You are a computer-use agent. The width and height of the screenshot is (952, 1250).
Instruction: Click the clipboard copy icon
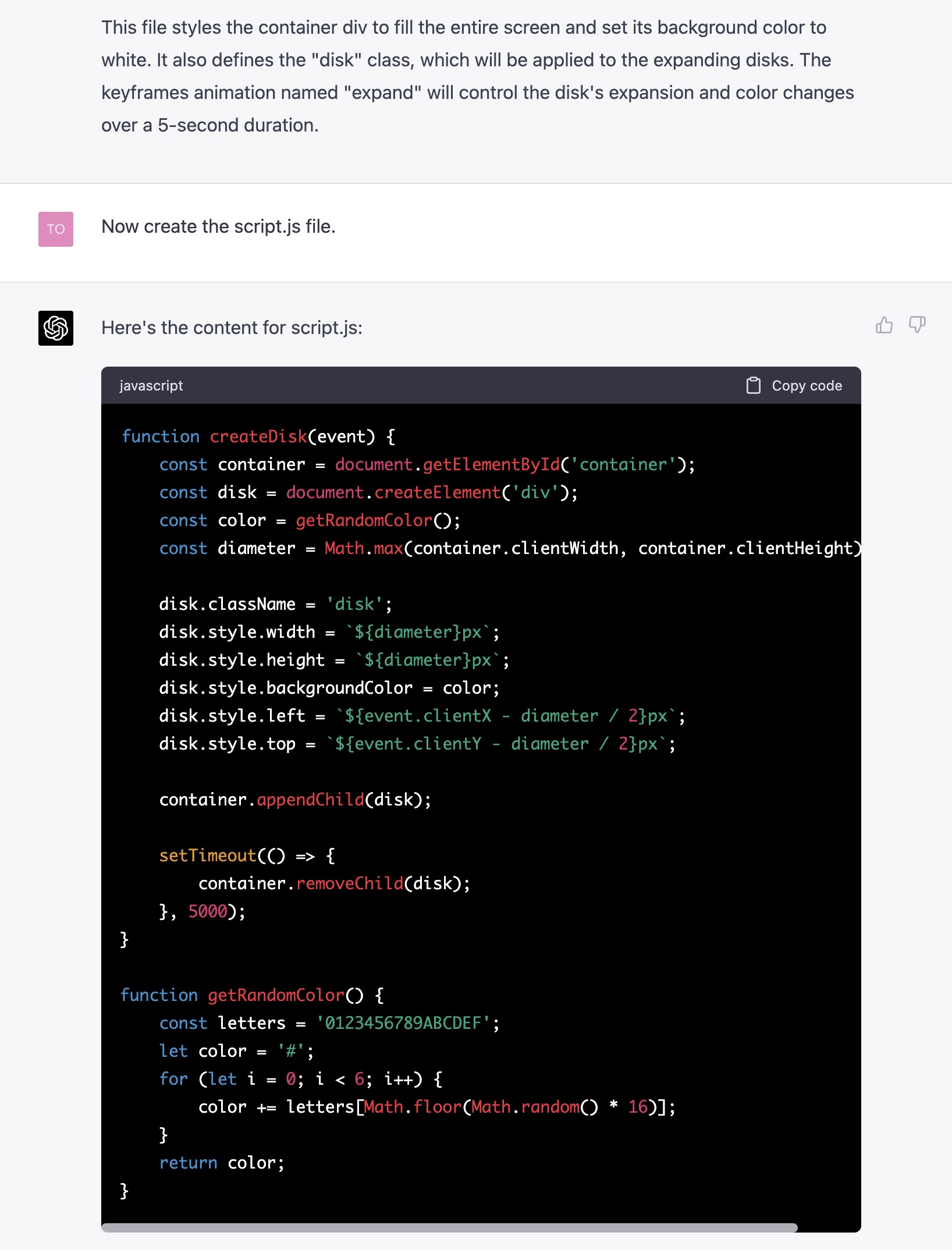[754, 385]
